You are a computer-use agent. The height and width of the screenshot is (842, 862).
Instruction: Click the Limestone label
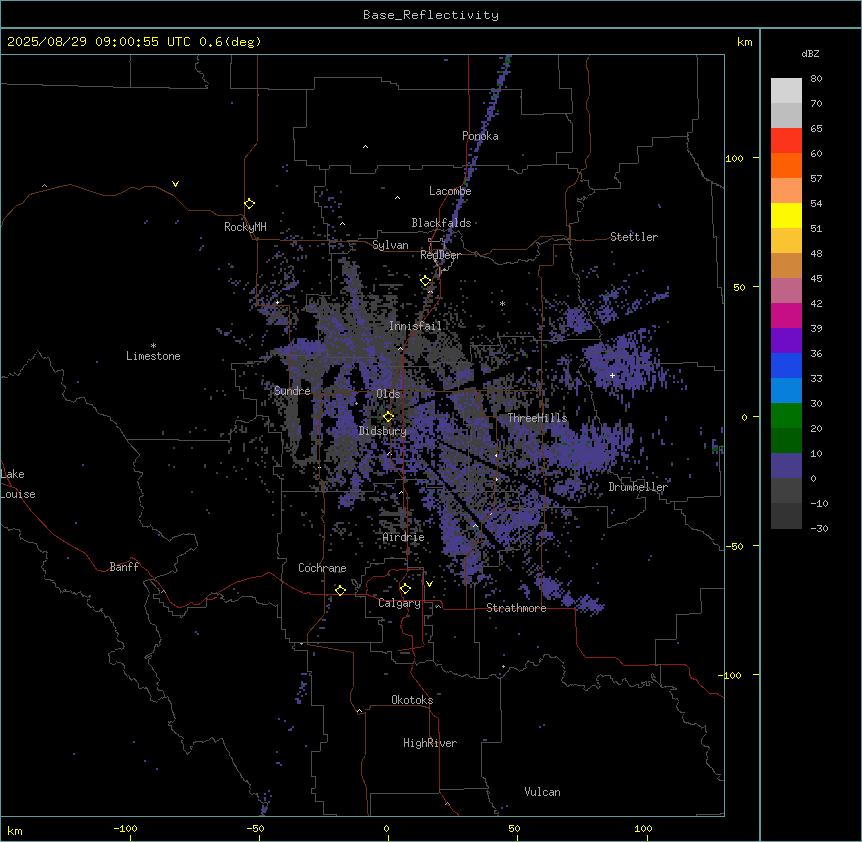pyautogui.click(x=153, y=356)
